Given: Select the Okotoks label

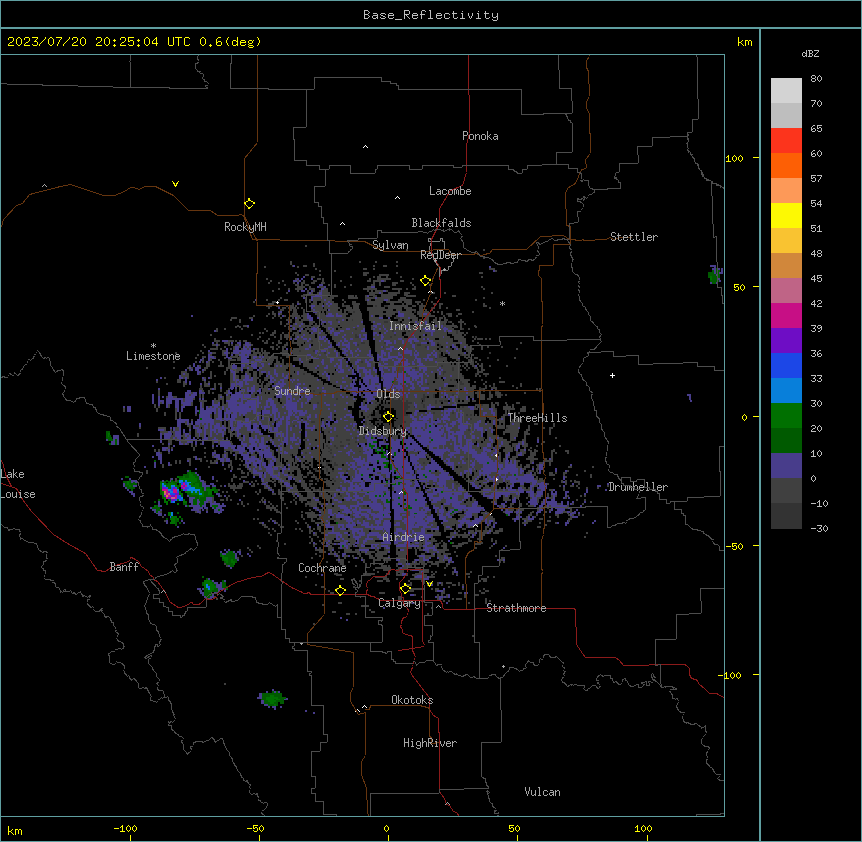Looking at the screenshot, I should (x=412, y=700).
